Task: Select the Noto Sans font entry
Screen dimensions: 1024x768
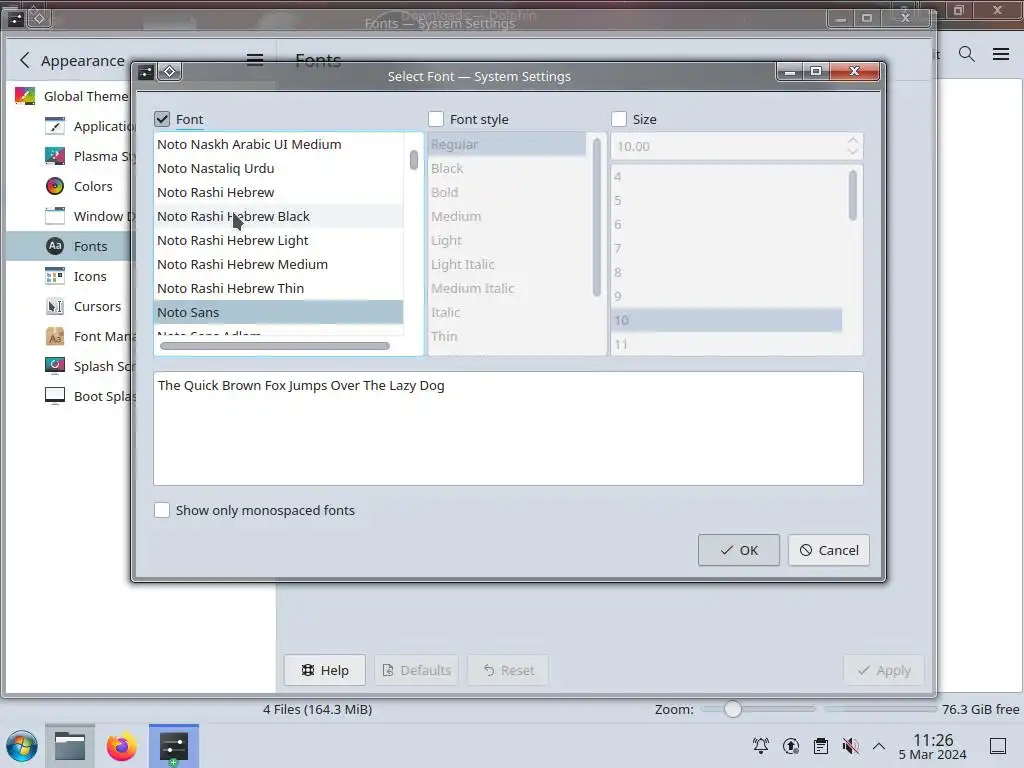Action: pyautogui.click(x=279, y=312)
